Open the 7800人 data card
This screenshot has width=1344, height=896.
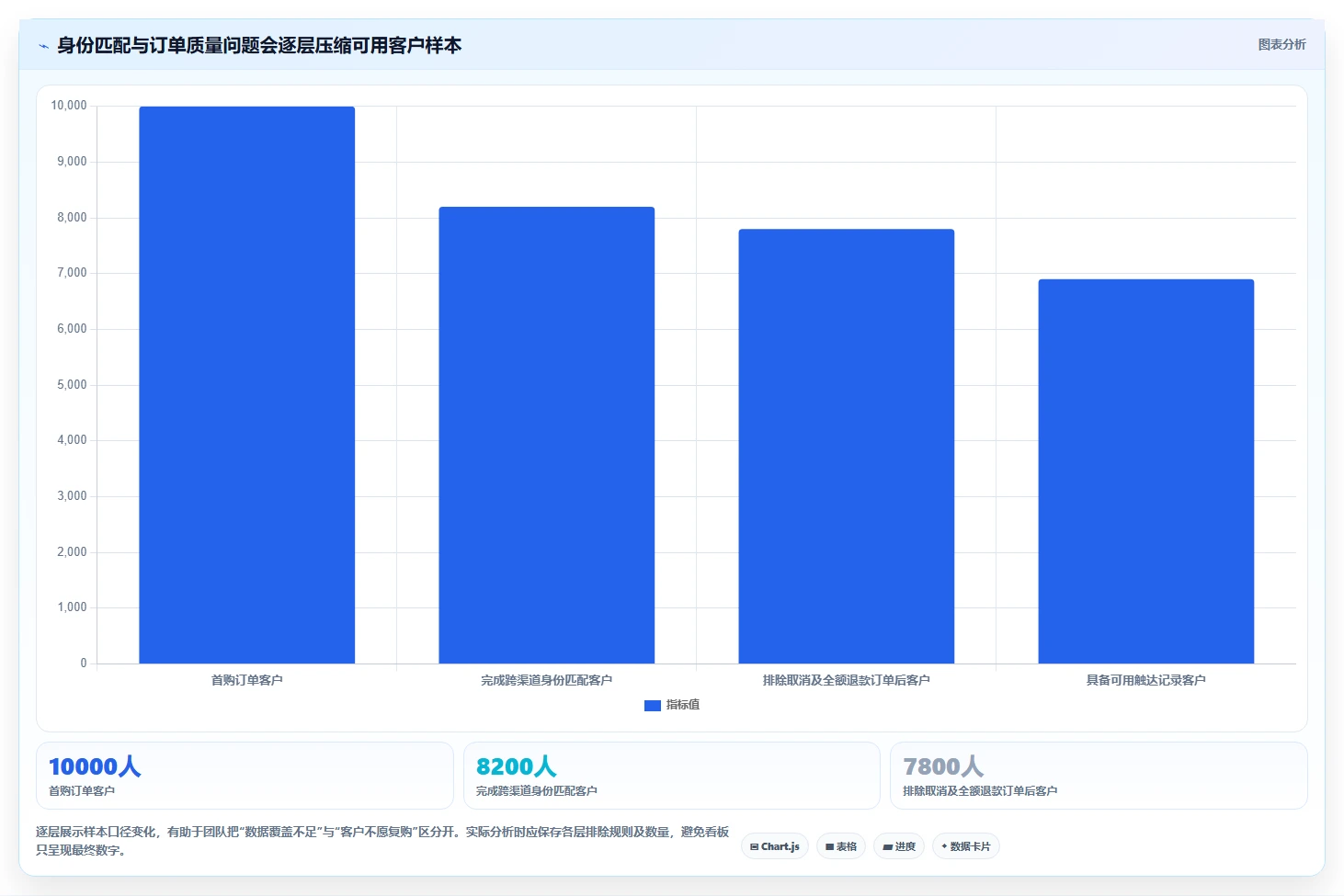pos(1099,776)
